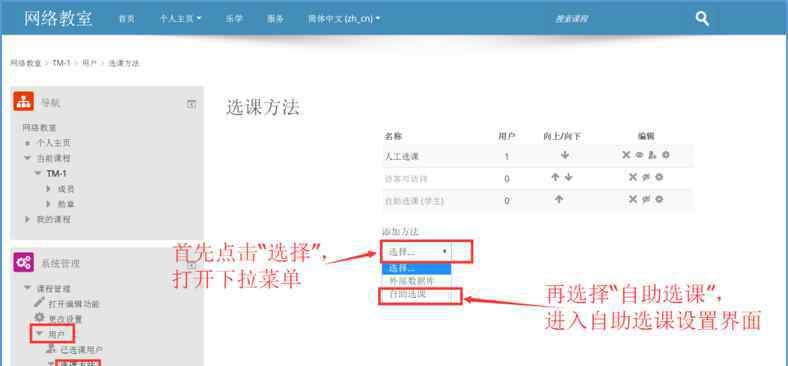Open 乐学 in the top navigation
The width and height of the screenshot is (788, 366).
tap(234, 19)
